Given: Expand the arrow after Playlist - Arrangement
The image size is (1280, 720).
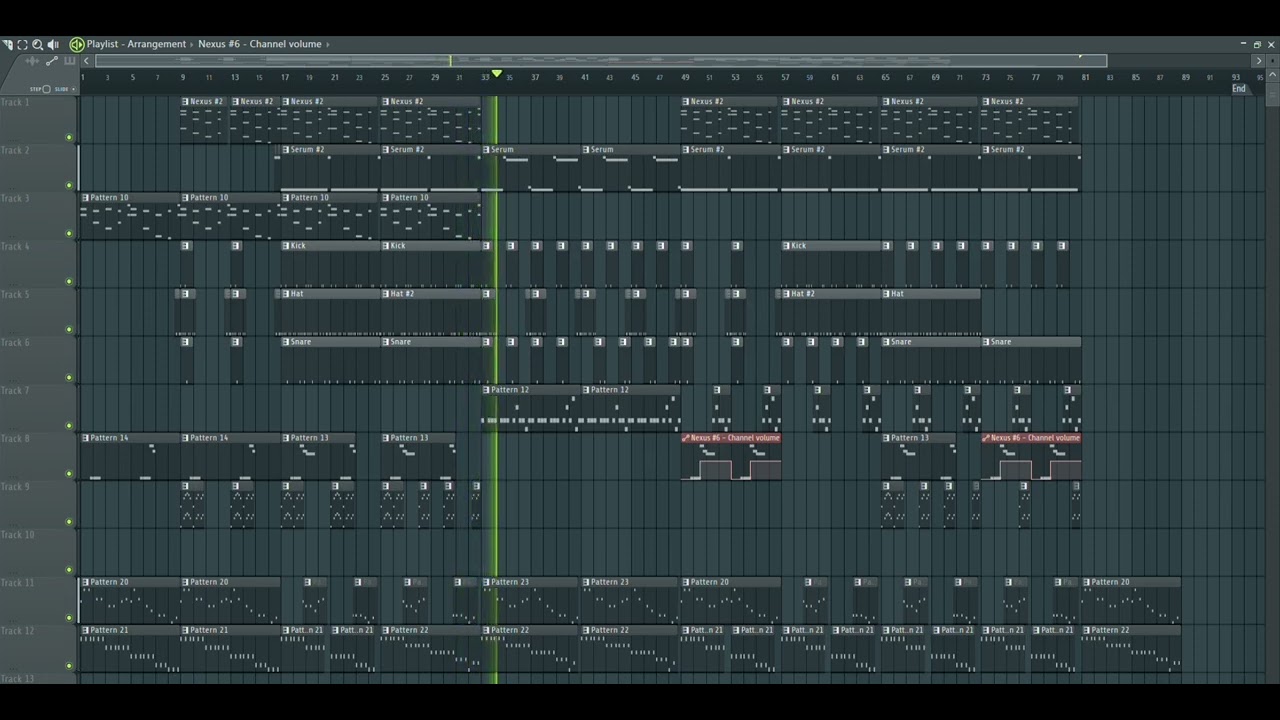Looking at the screenshot, I should click(x=192, y=44).
